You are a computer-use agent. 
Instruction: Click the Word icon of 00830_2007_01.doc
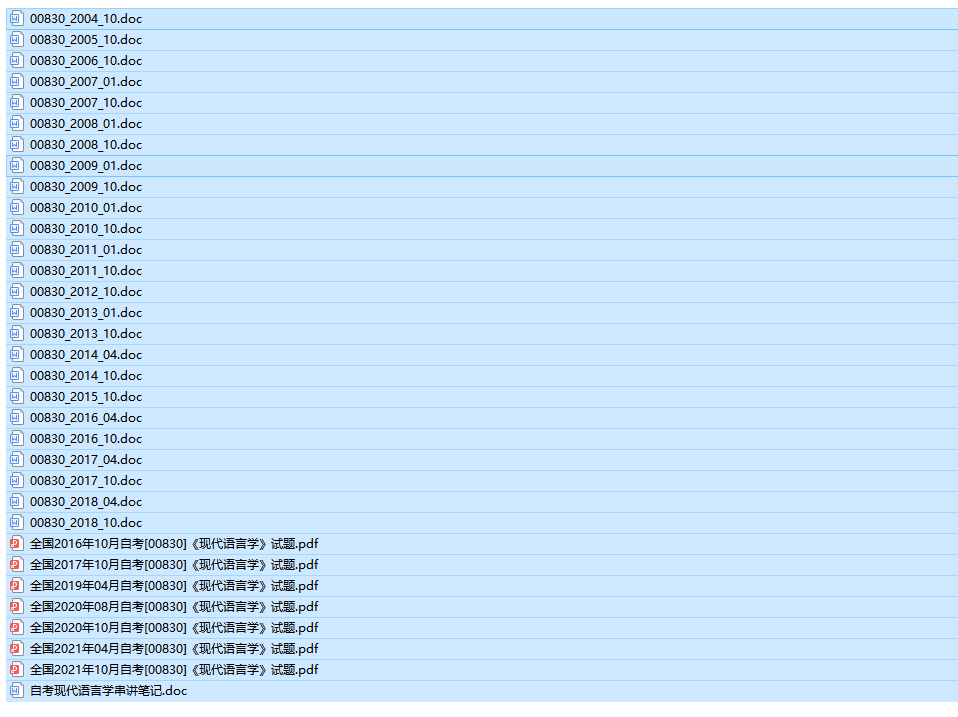(16, 81)
